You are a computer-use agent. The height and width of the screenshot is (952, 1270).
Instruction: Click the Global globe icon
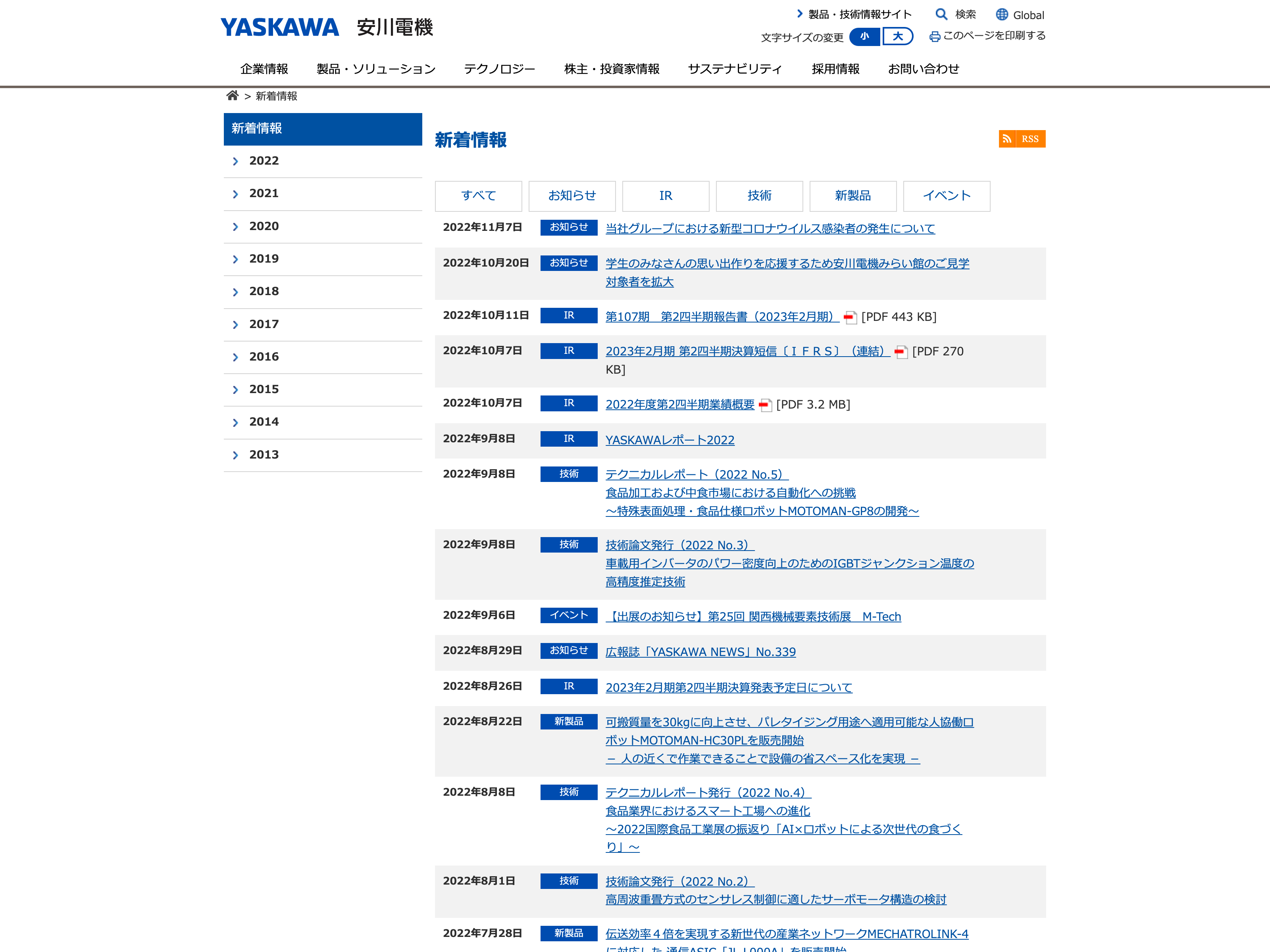point(1002,14)
